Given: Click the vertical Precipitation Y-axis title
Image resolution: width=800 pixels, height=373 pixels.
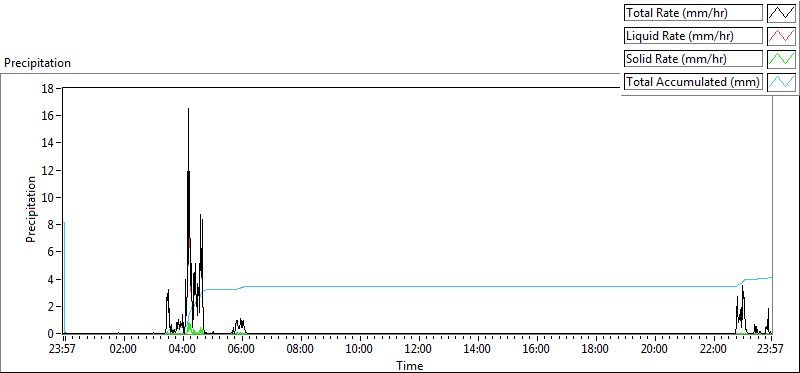Looking at the screenshot, I should tap(31, 209).
